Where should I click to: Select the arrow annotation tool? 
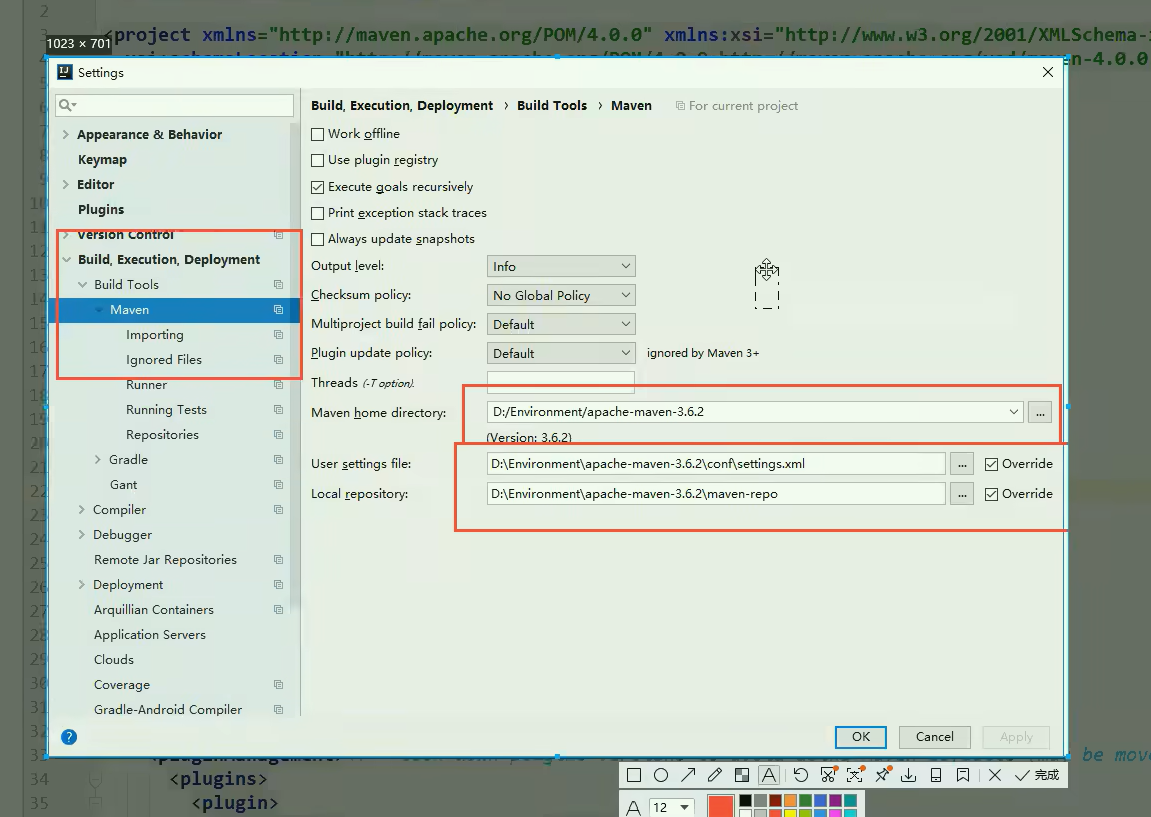(688, 775)
